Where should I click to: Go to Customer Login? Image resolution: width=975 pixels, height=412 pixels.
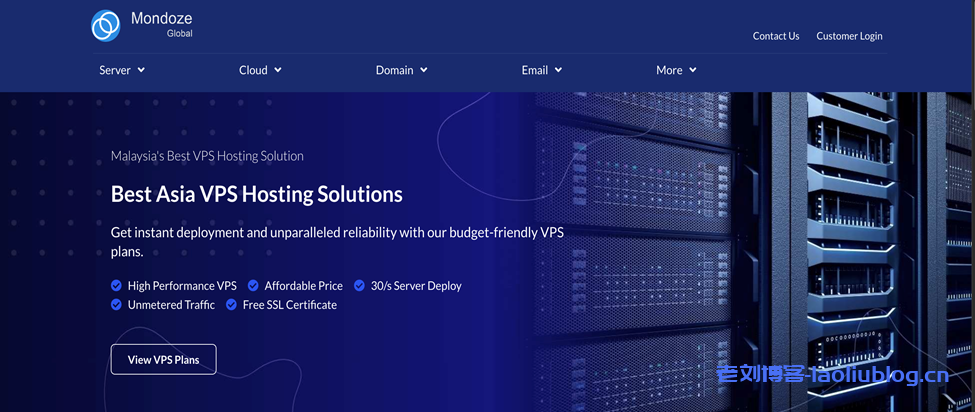coord(849,36)
